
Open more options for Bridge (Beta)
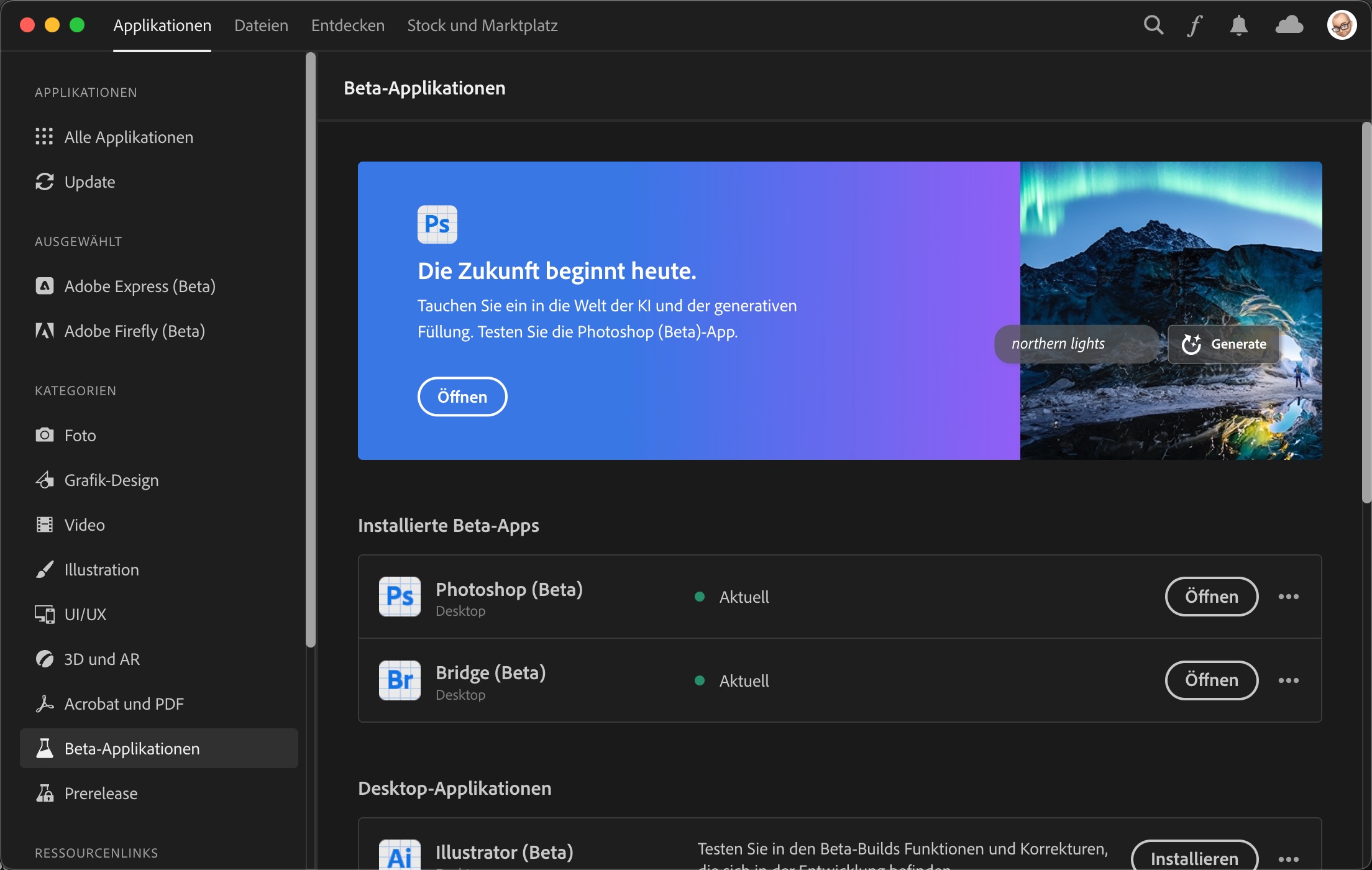point(1289,680)
